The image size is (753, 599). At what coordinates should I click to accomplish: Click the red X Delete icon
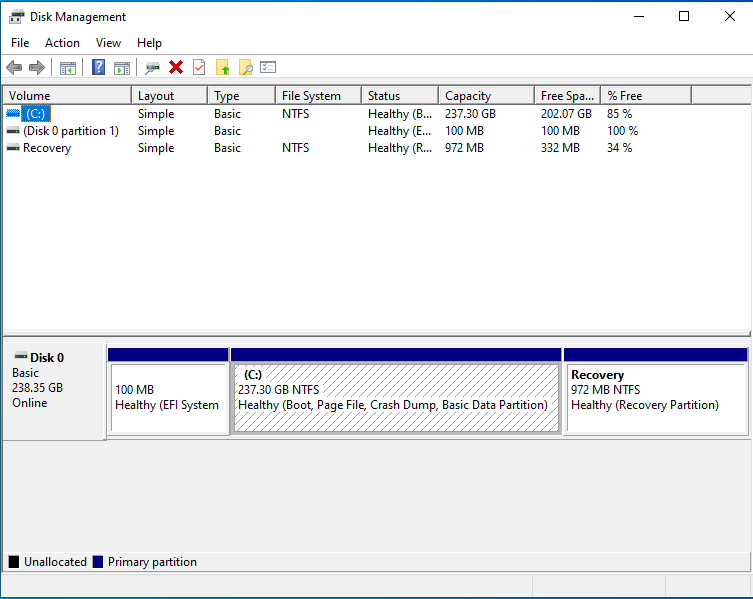coord(176,67)
